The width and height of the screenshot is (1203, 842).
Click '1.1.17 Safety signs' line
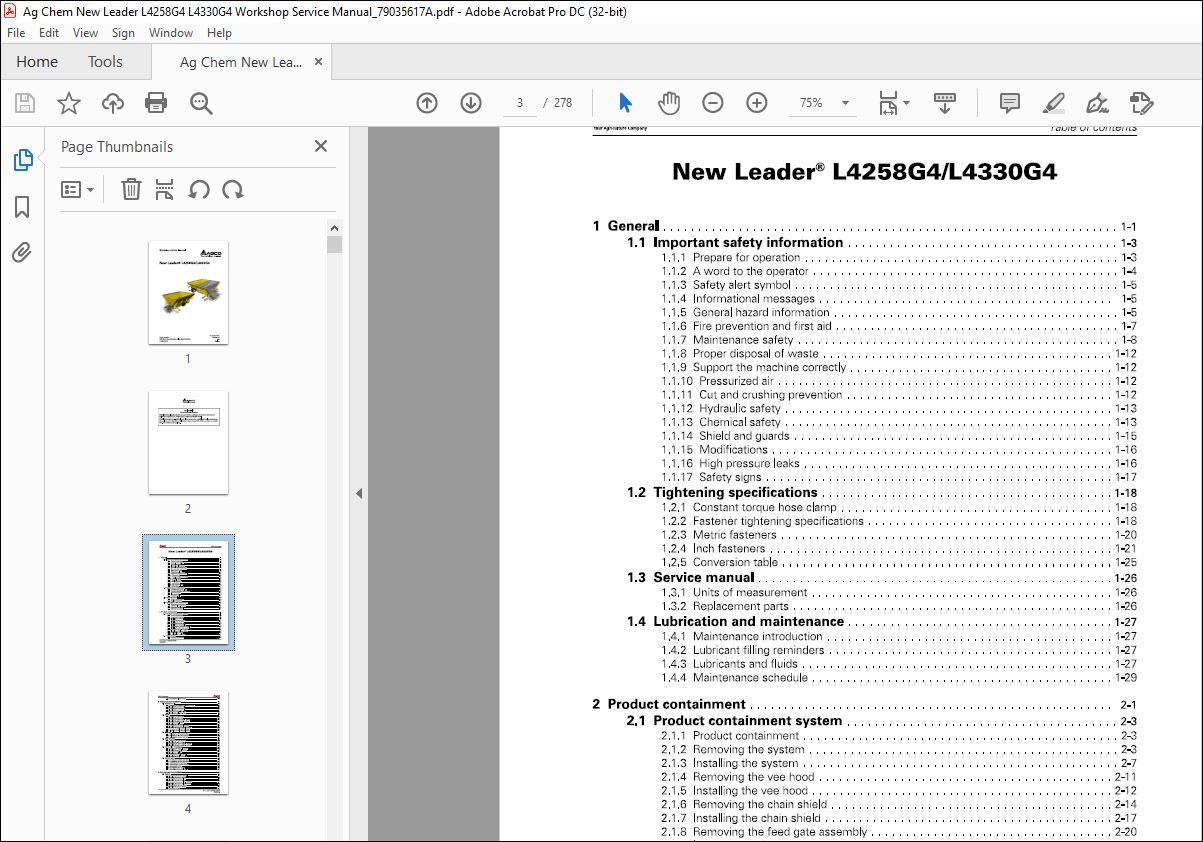[711, 477]
